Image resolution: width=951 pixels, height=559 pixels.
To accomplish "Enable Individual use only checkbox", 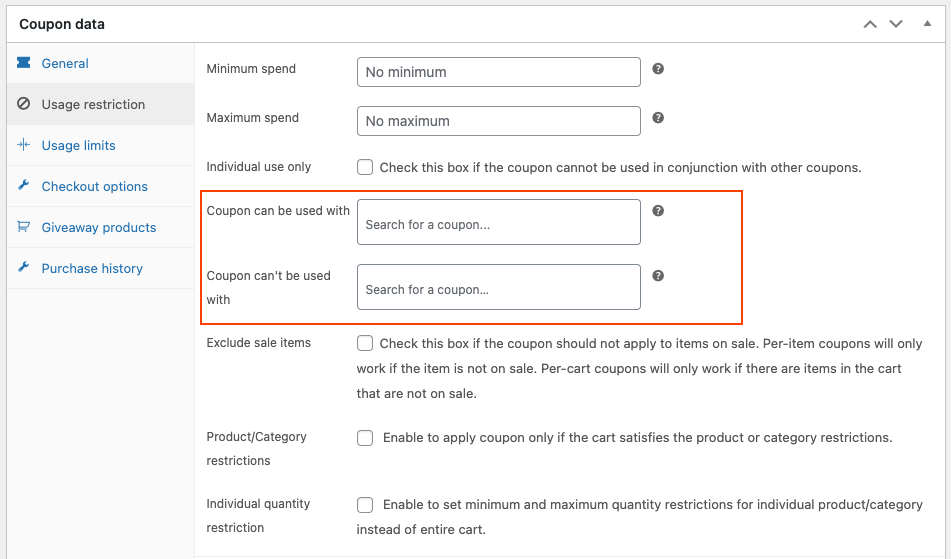I will tap(365, 167).
